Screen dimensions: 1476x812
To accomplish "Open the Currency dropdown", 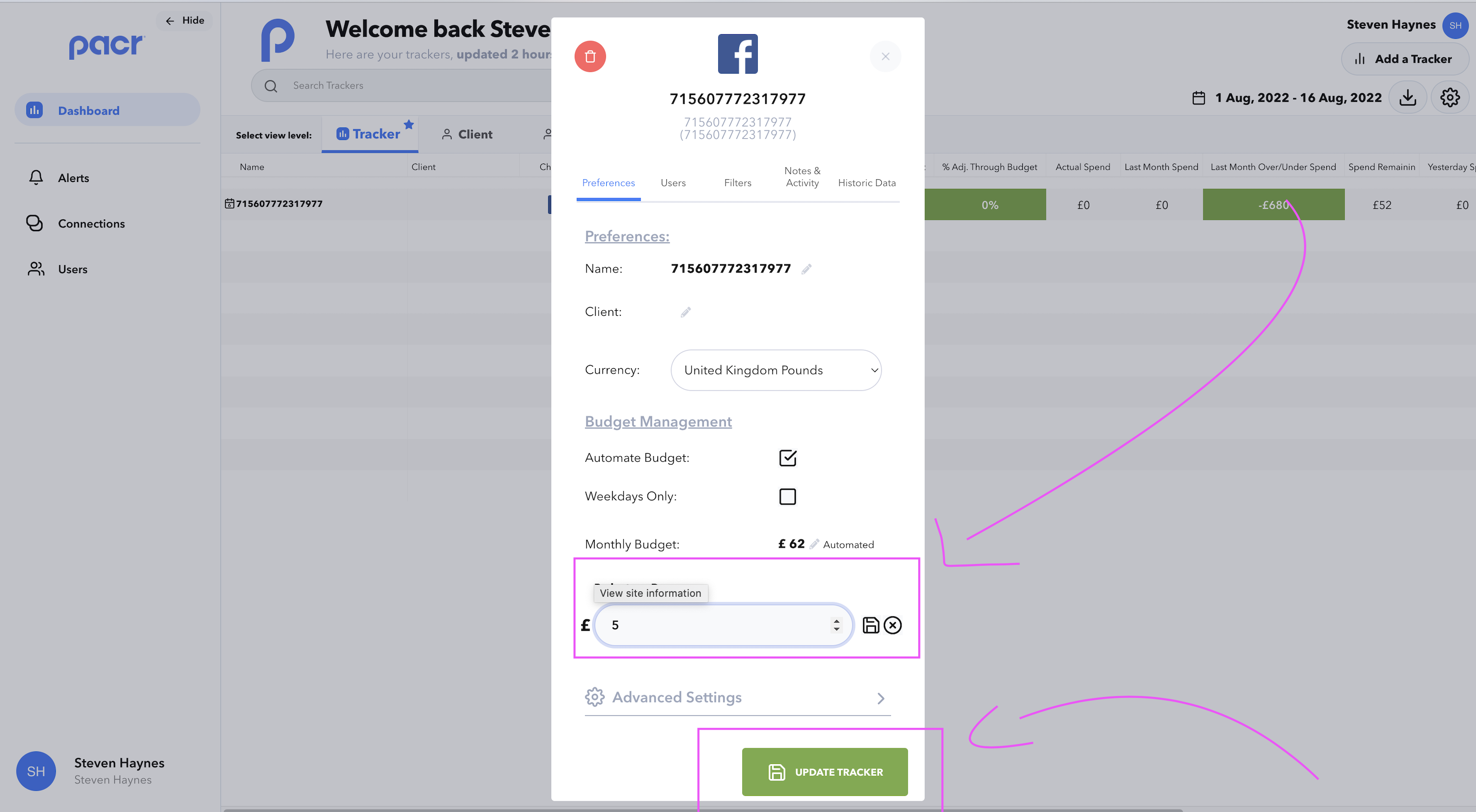I will tap(775, 370).
